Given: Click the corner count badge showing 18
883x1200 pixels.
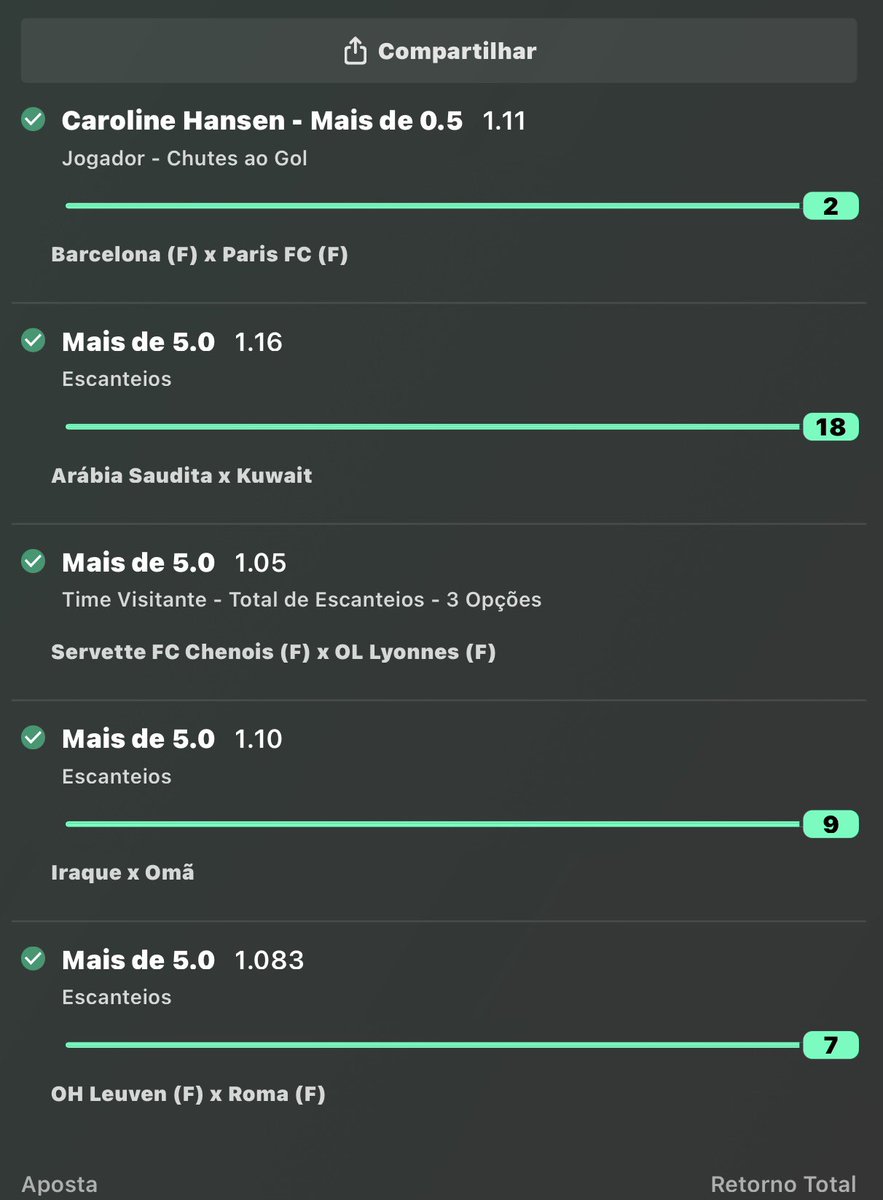Looking at the screenshot, I should point(830,427).
